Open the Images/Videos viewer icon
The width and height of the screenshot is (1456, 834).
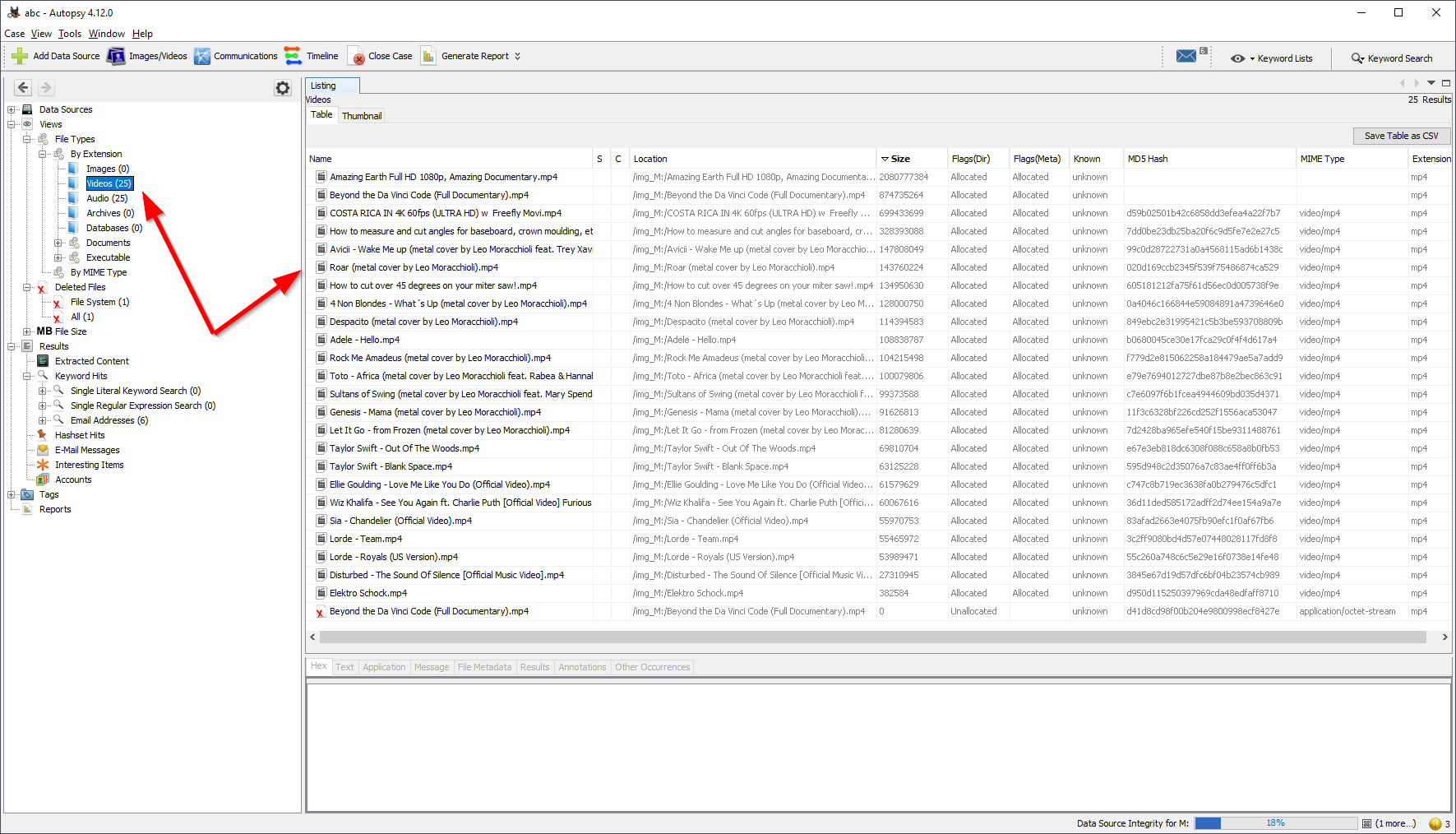116,56
